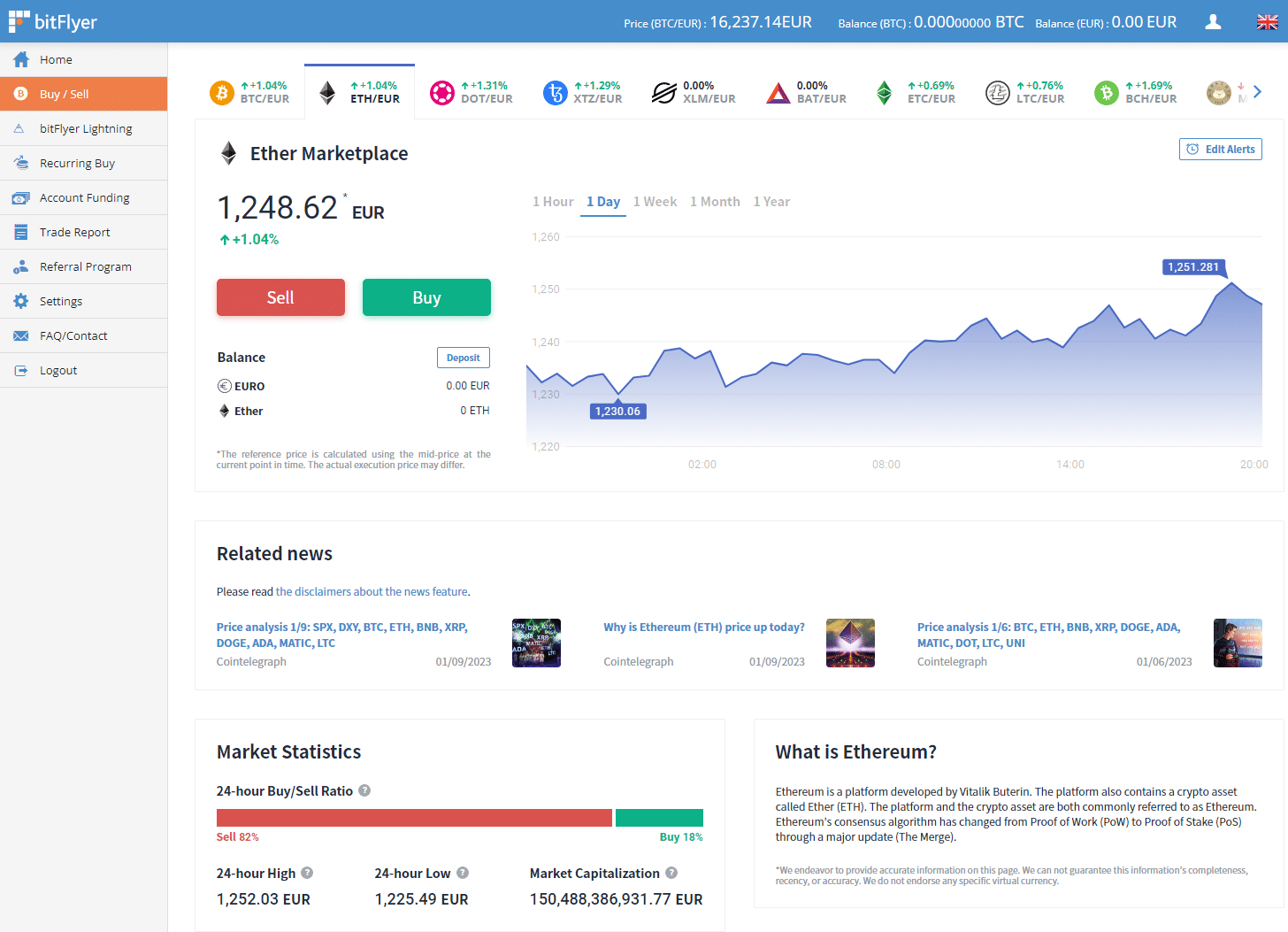This screenshot has width=1288, height=932.
Task: Click the 150,488,386,931.77 EUR market cap value
Action: tap(617, 899)
